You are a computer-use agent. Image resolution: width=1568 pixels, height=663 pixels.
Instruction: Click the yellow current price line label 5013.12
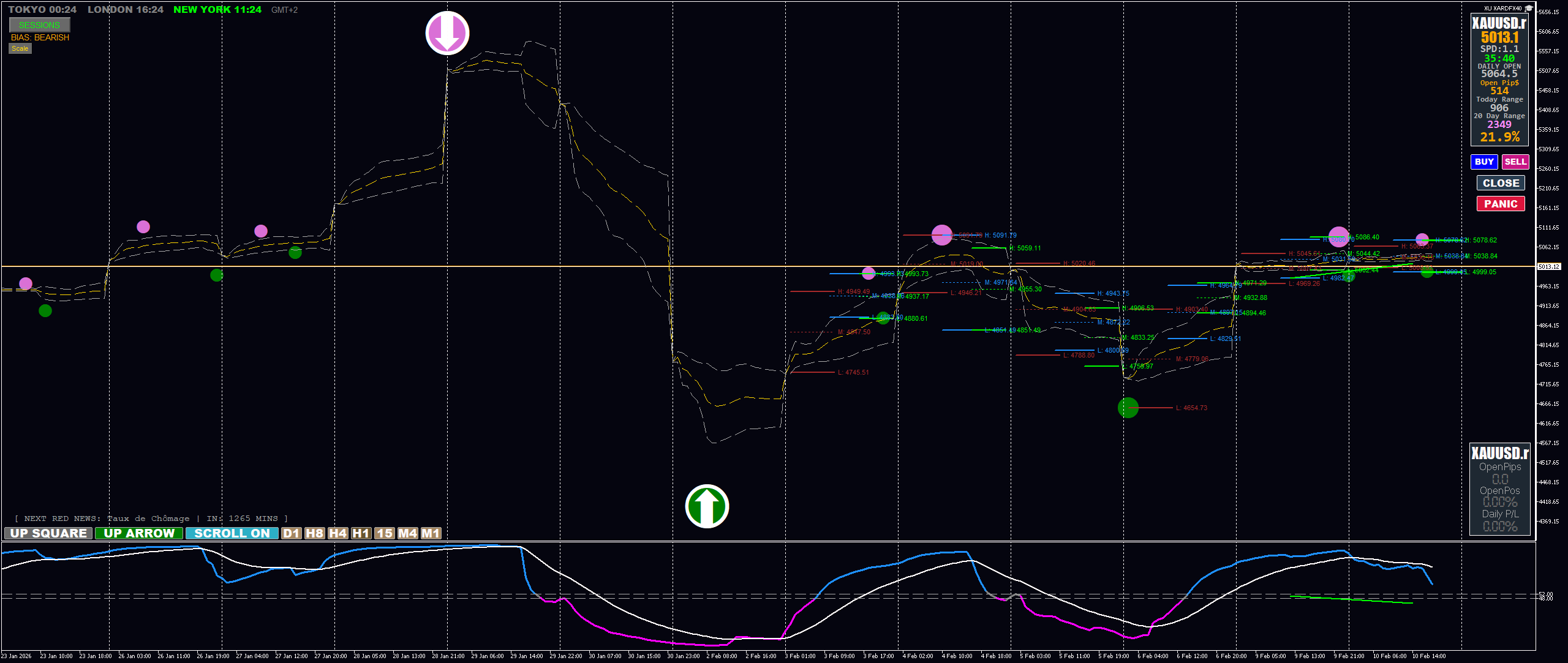pyautogui.click(x=1548, y=266)
